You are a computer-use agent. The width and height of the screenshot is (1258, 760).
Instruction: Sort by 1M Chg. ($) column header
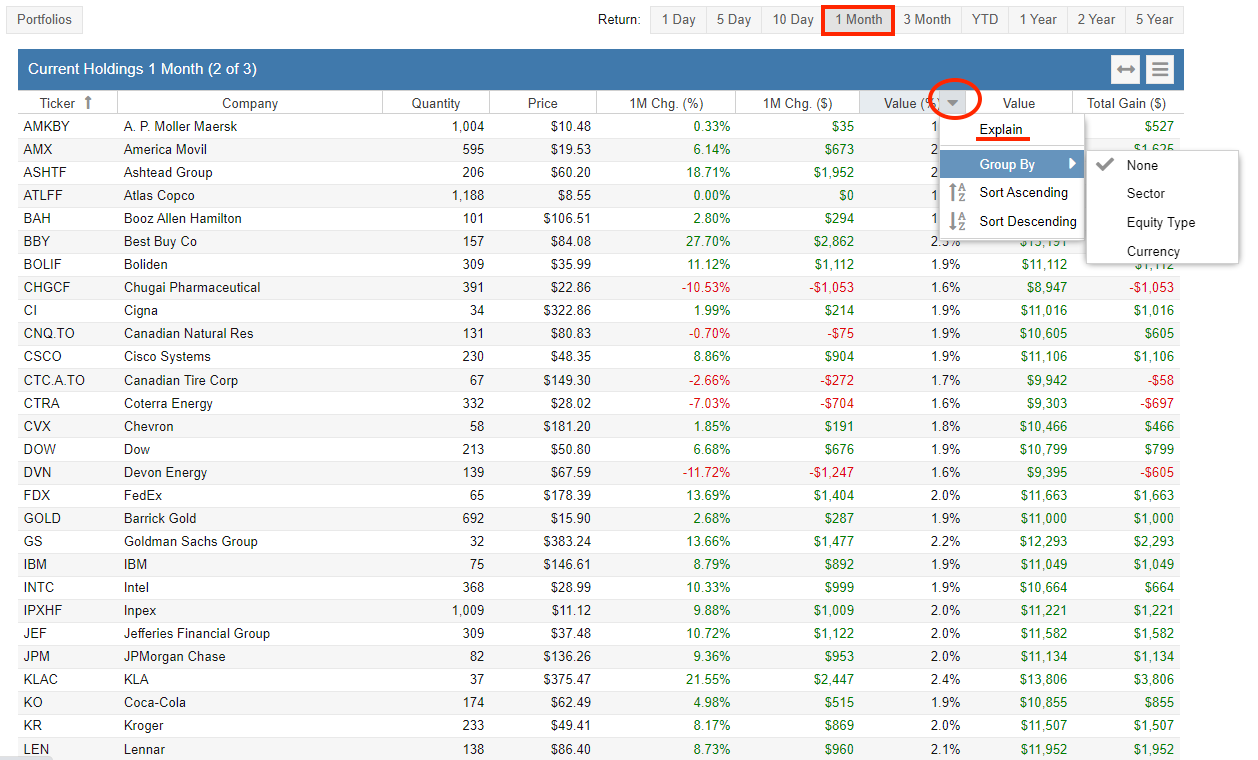pyautogui.click(x=797, y=103)
